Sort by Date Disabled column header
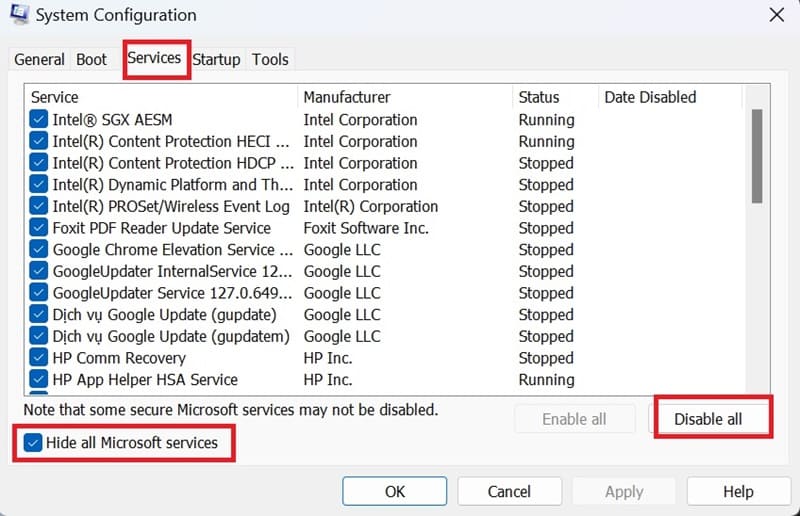This screenshot has width=800, height=516. pyautogui.click(x=670, y=97)
